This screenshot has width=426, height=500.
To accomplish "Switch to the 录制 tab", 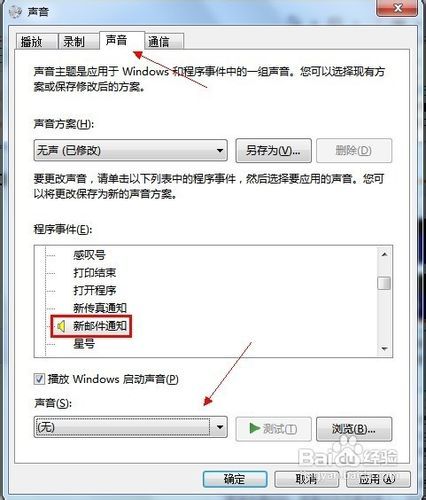I will (74, 42).
